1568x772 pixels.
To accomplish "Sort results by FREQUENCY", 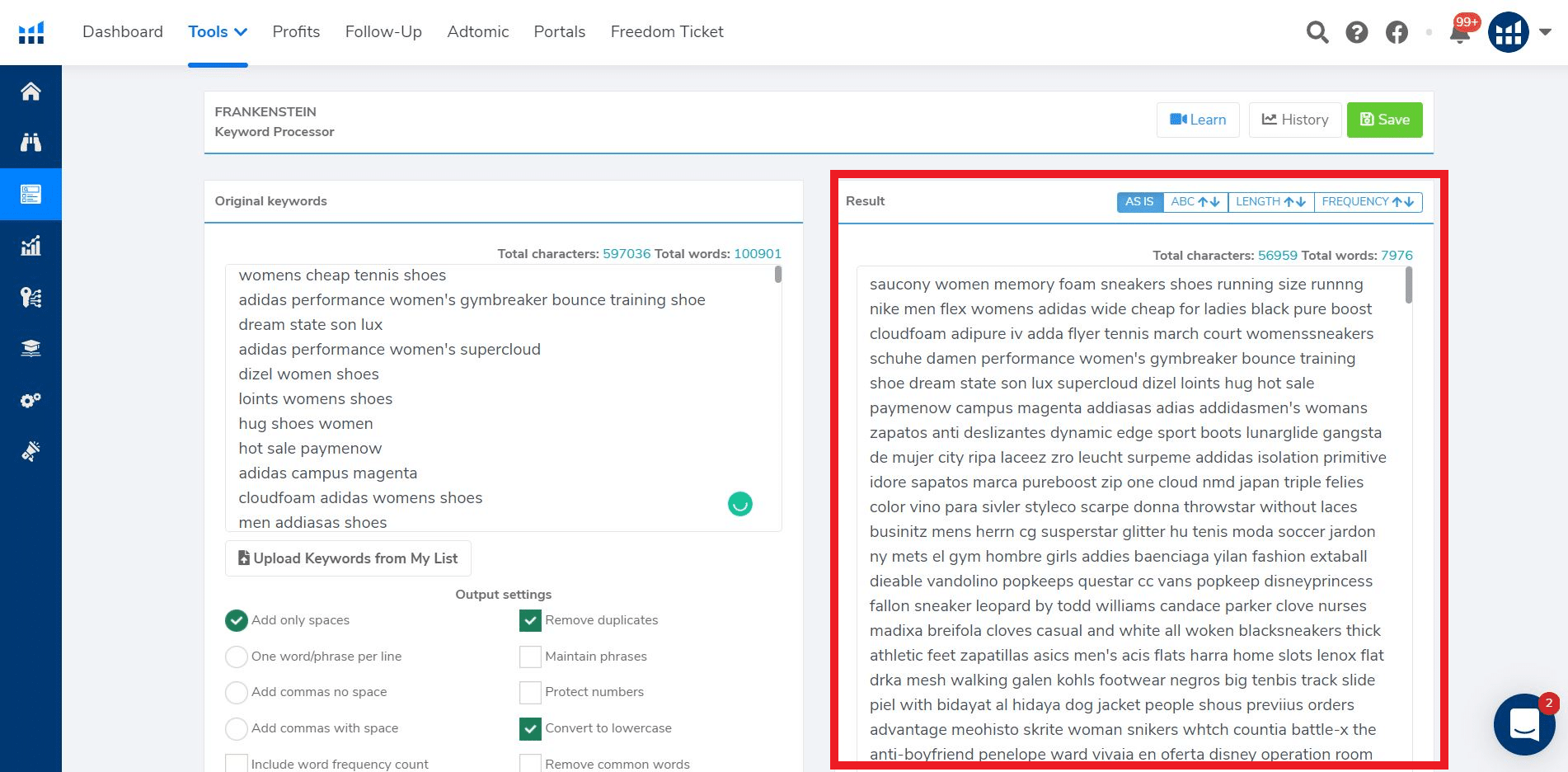I will (1368, 202).
